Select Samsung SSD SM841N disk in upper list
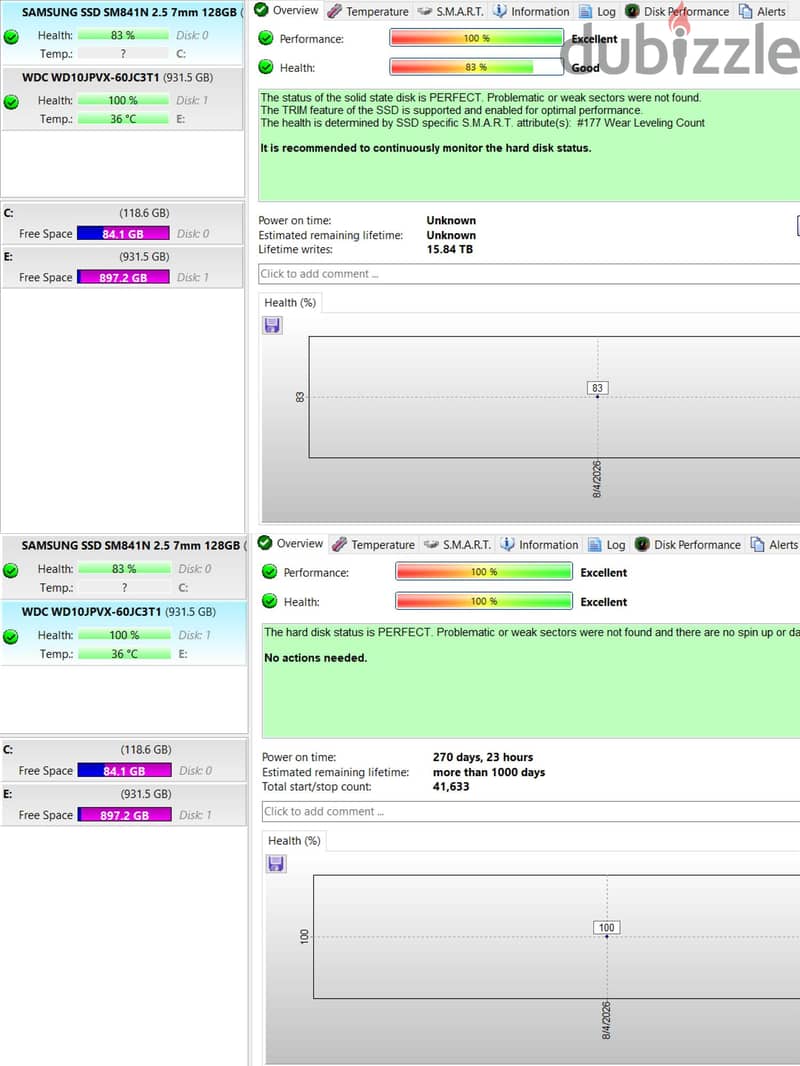 (122, 33)
